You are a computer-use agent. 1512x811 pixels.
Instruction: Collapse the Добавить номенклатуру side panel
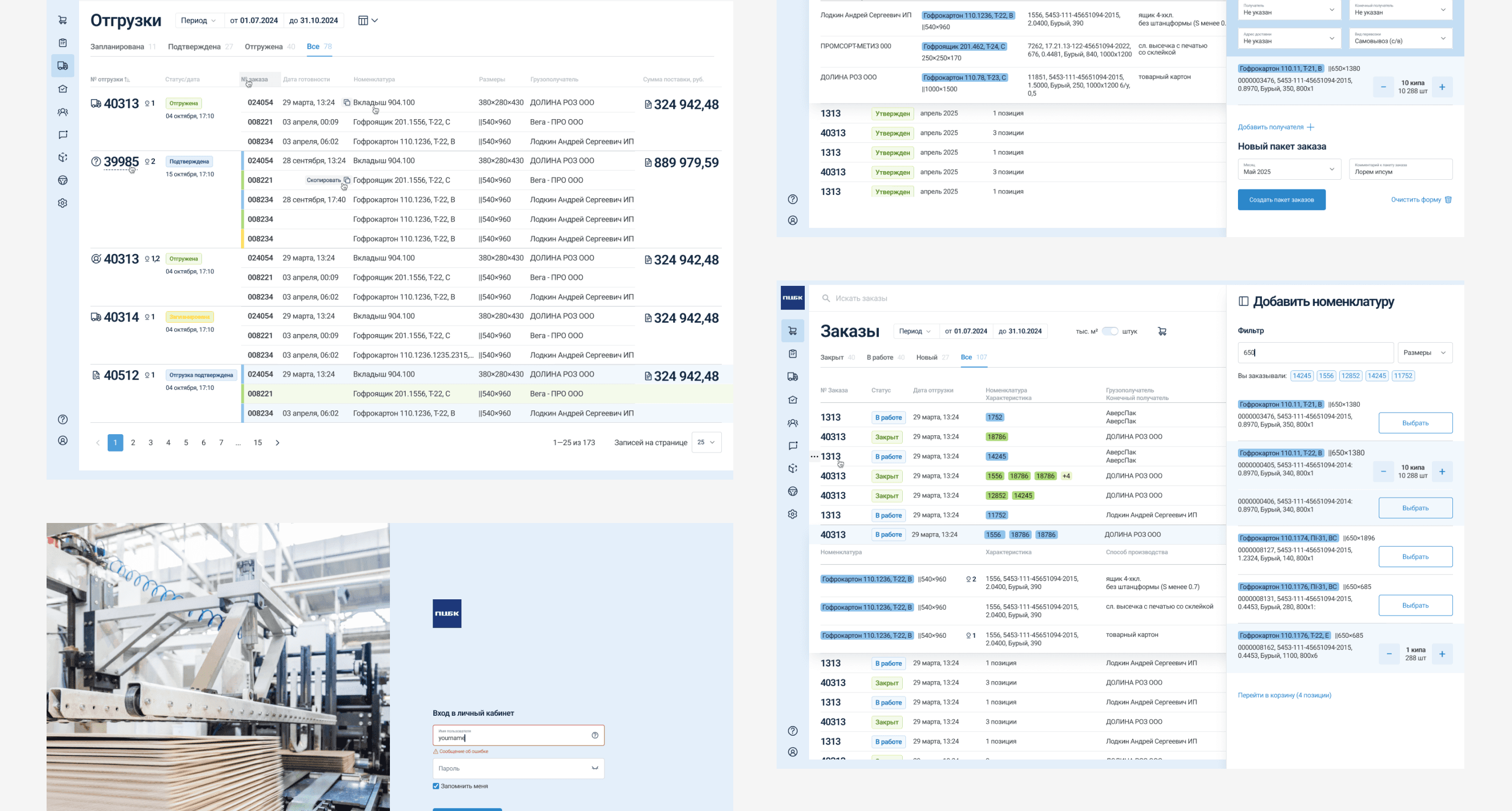click(1243, 302)
